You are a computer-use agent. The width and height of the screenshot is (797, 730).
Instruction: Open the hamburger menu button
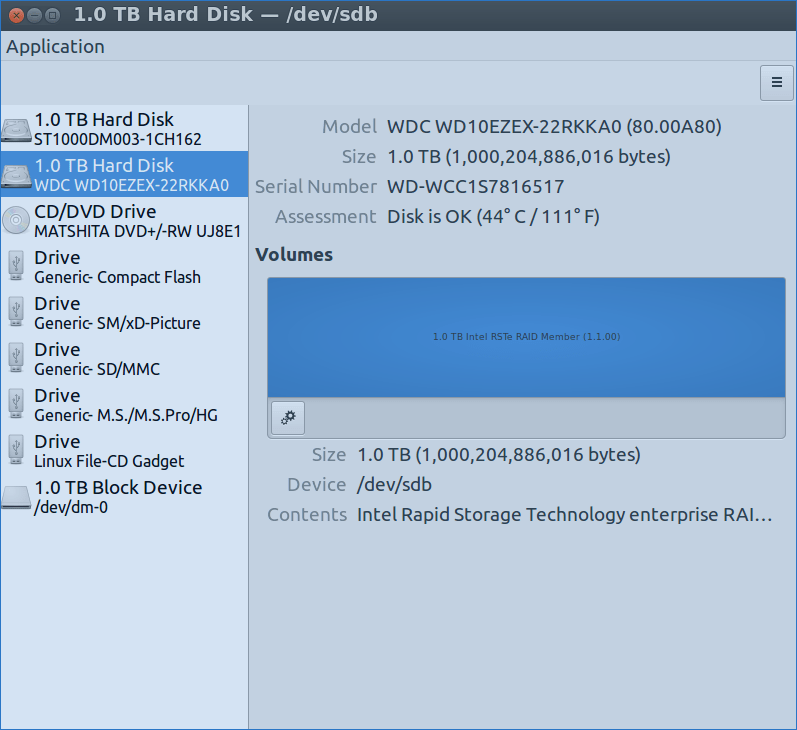[x=776, y=82]
